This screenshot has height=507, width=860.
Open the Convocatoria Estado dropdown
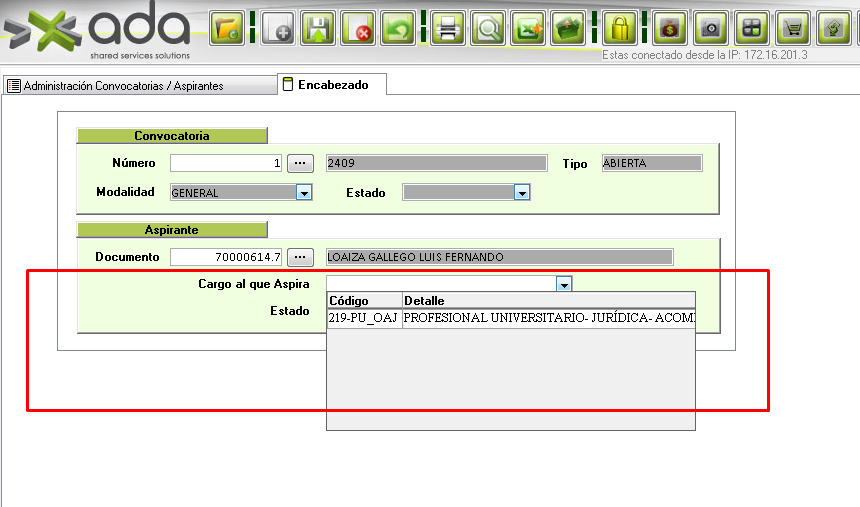tap(521, 193)
